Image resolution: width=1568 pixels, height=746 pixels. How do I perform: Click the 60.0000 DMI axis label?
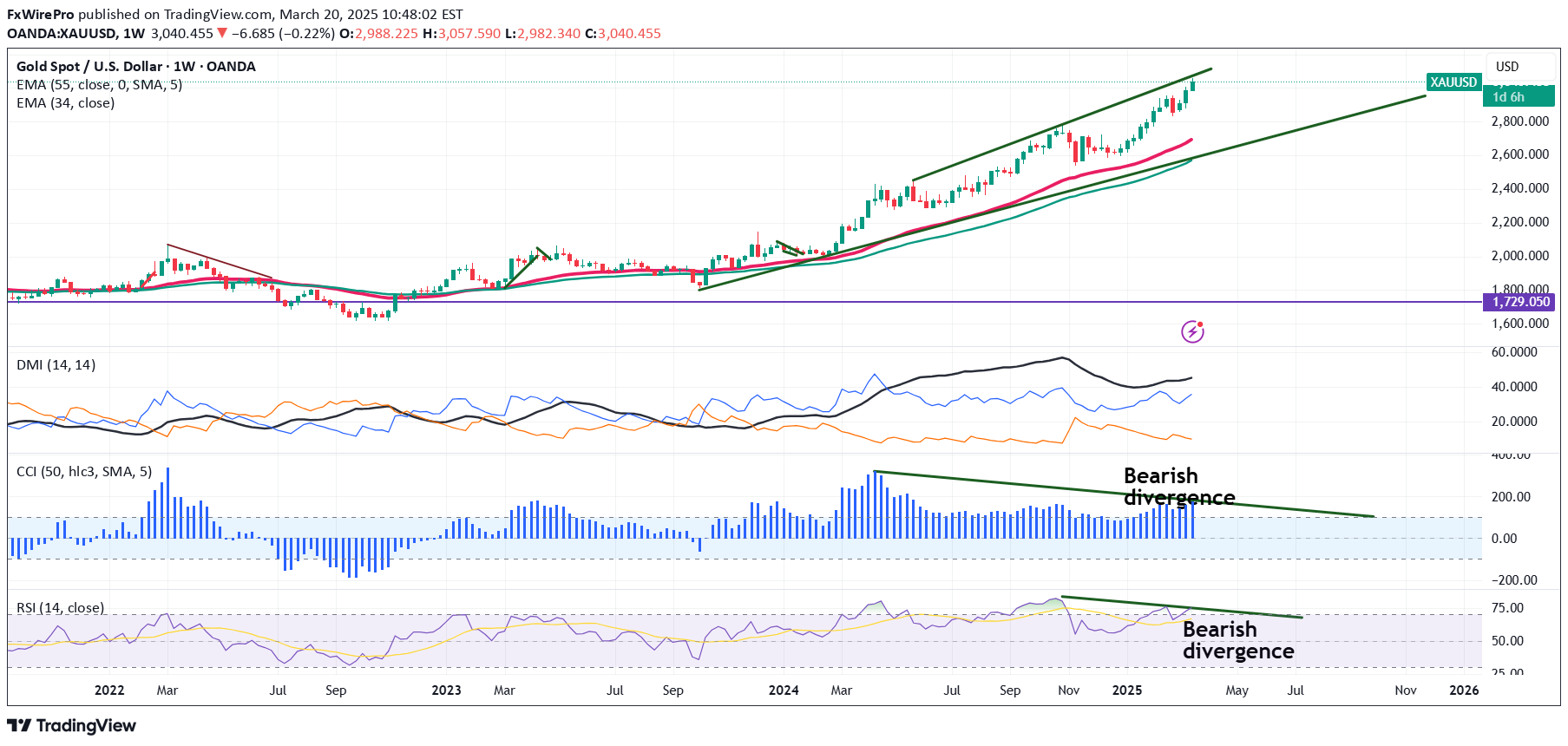[x=1514, y=352]
